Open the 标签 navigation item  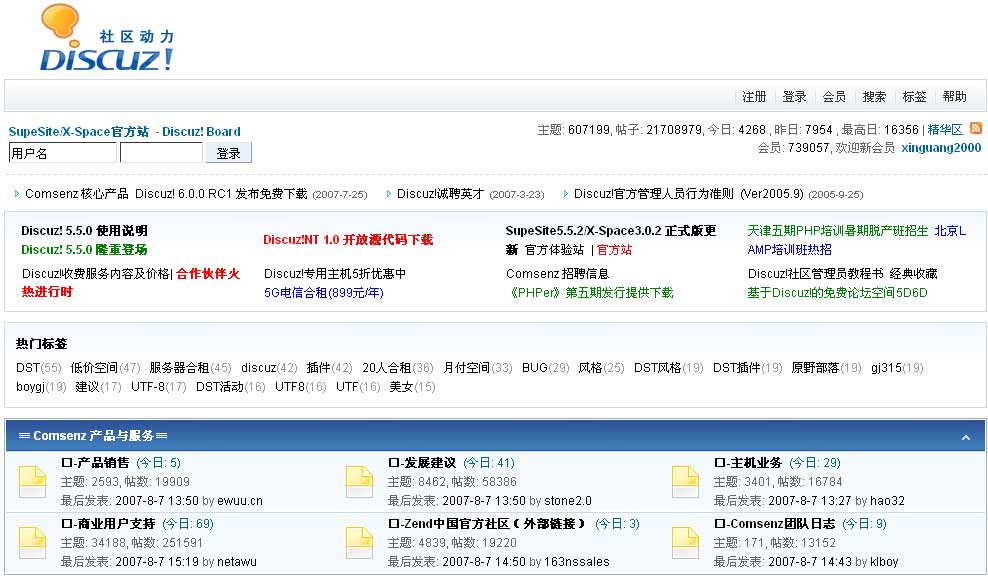point(914,96)
